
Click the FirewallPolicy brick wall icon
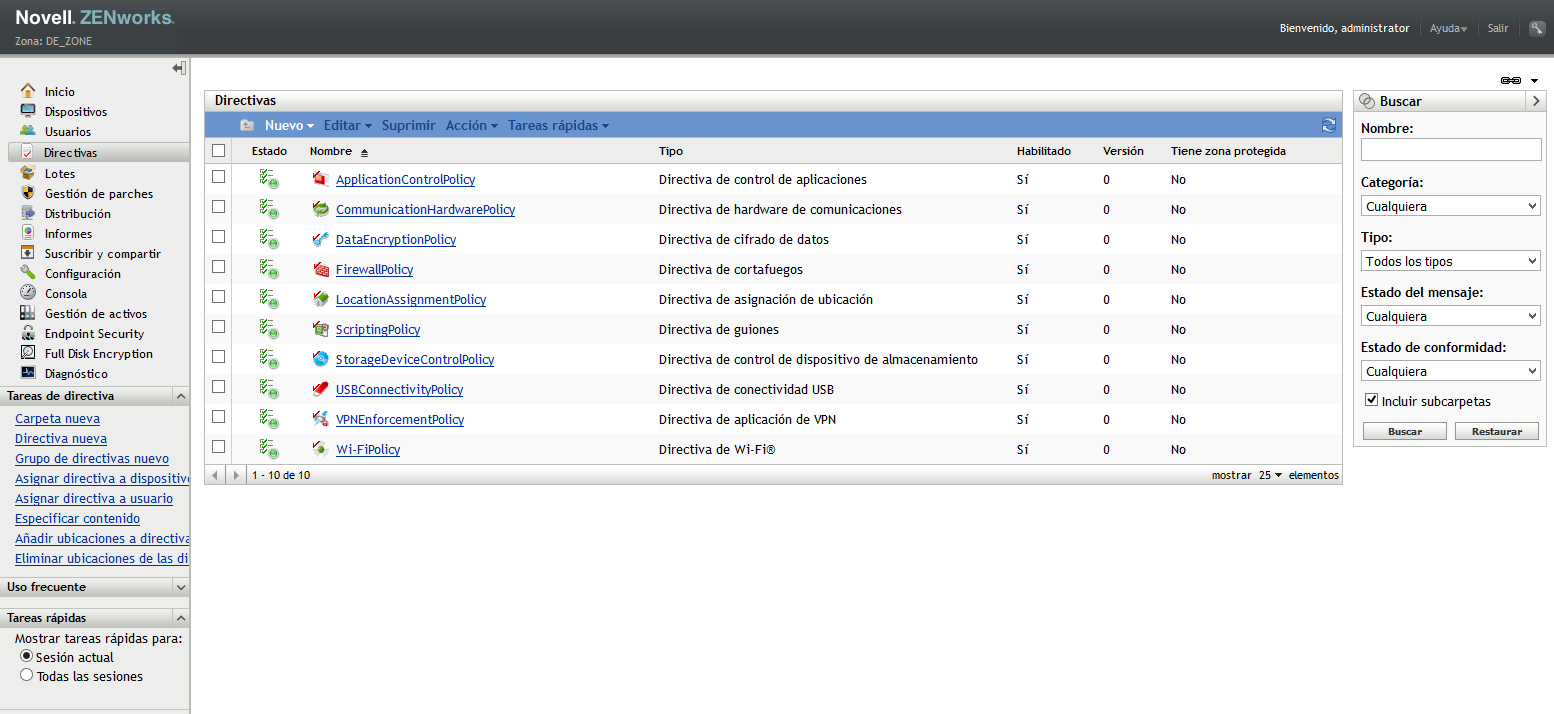(321, 269)
